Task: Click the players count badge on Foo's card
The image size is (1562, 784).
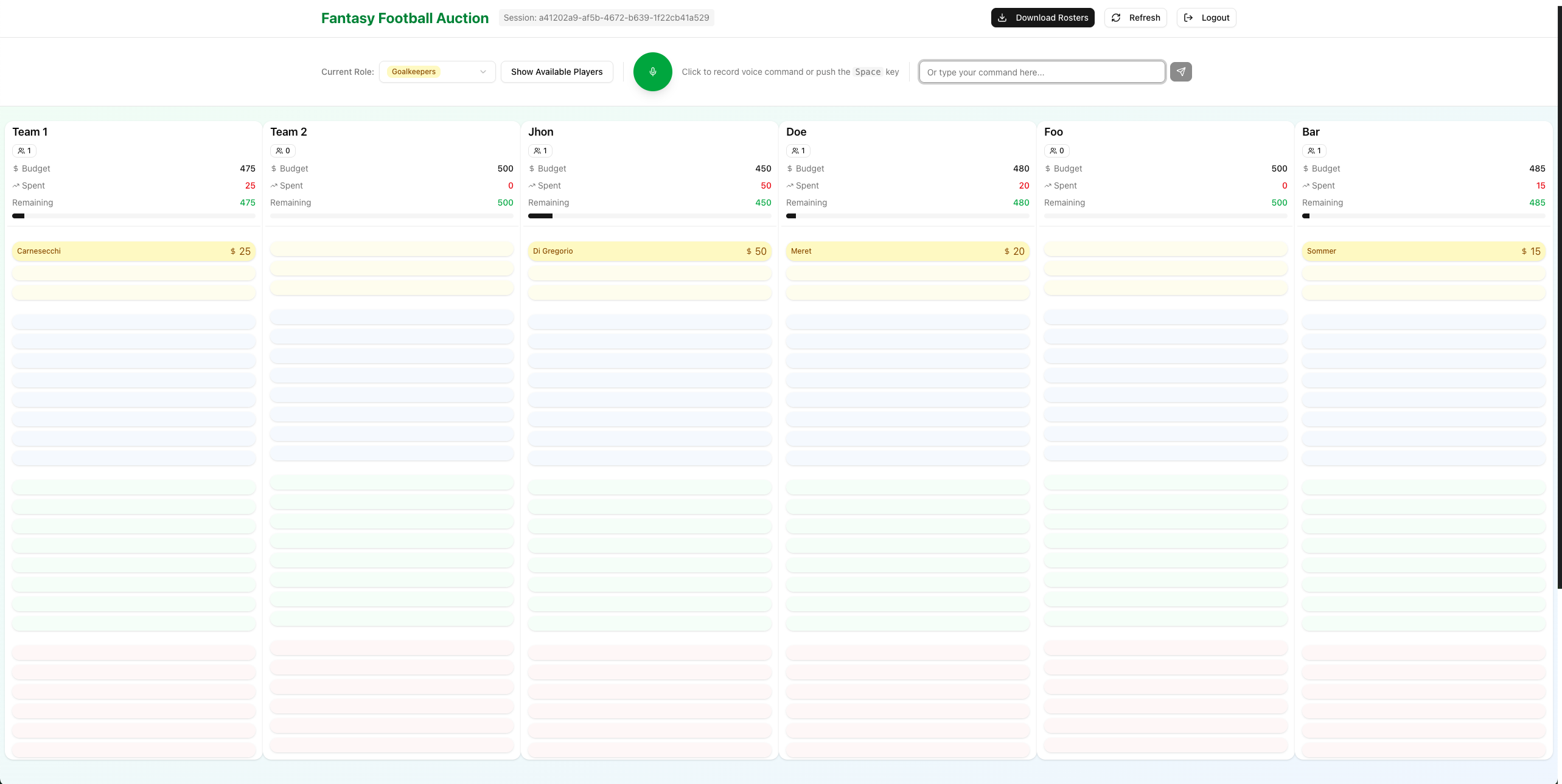Action: tap(1057, 150)
